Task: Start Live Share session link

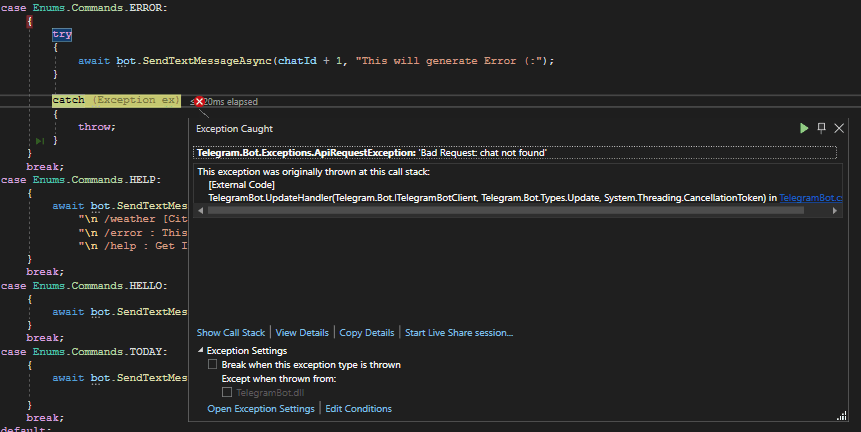Action: pyautogui.click(x=459, y=332)
